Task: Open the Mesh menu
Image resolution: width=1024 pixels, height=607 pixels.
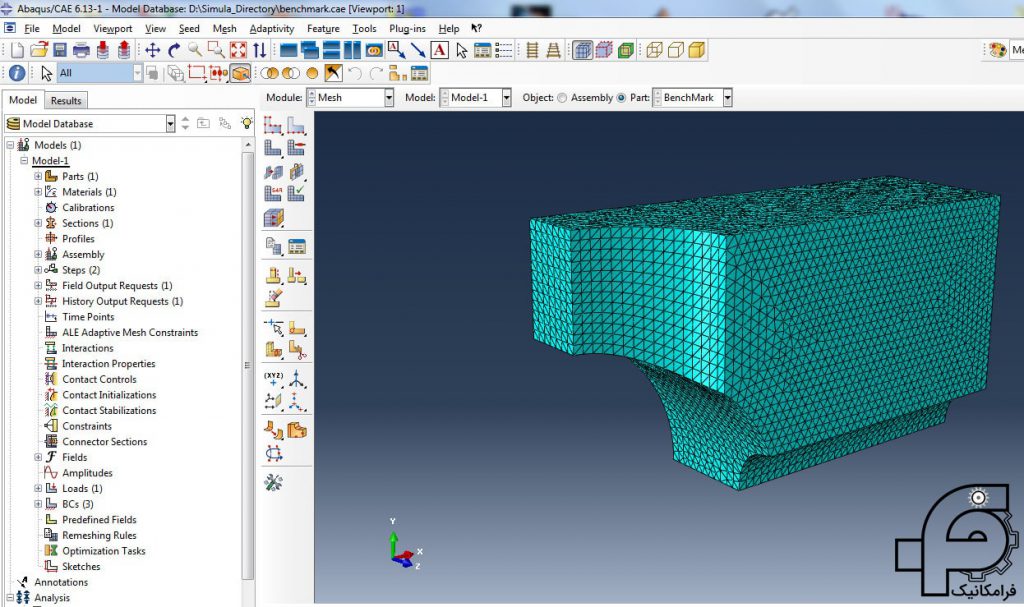Action: [x=225, y=29]
